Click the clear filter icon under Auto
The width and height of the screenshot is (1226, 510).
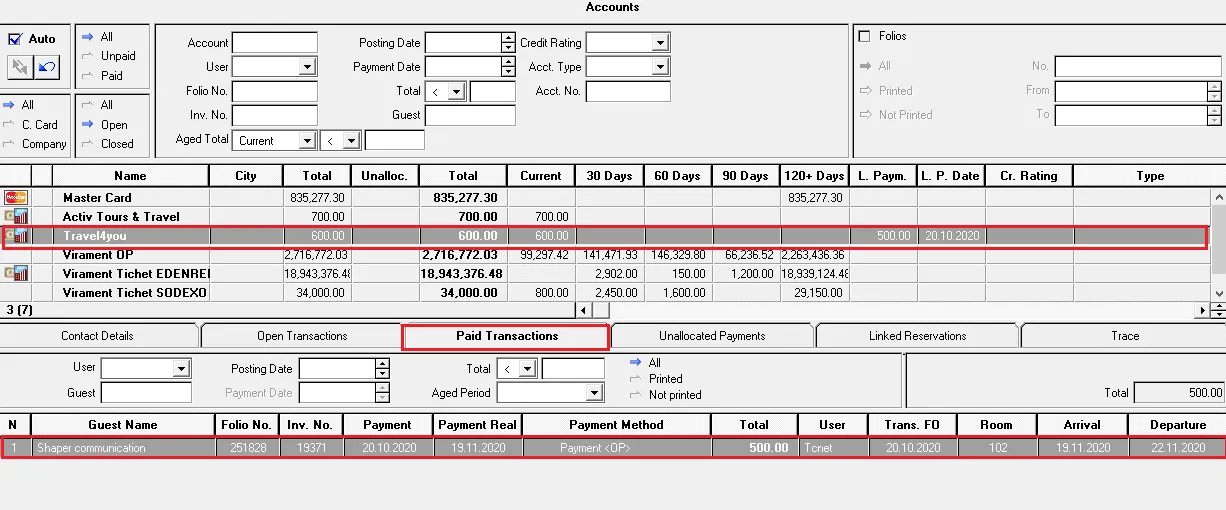20,67
